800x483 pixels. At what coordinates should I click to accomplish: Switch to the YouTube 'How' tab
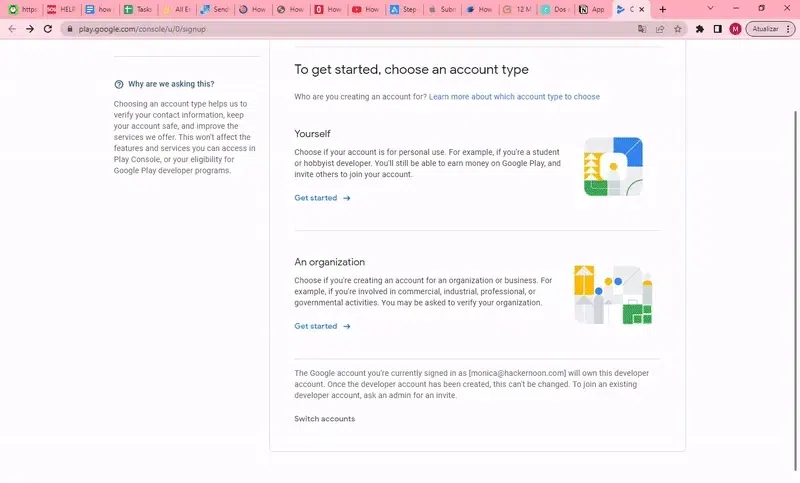[365, 9]
